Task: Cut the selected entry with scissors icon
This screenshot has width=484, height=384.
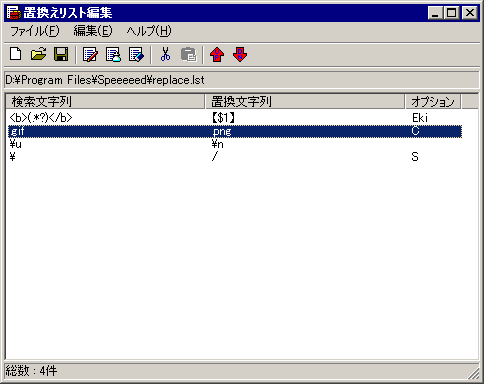Action: (165, 54)
